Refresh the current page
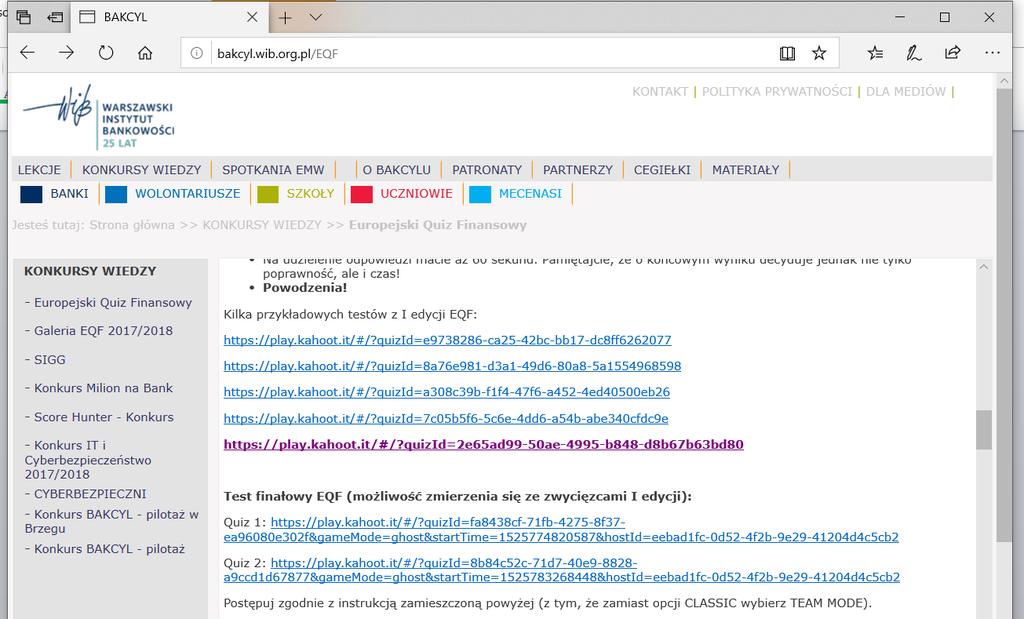The width and height of the screenshot is (1024, 619). click(106, 53)
